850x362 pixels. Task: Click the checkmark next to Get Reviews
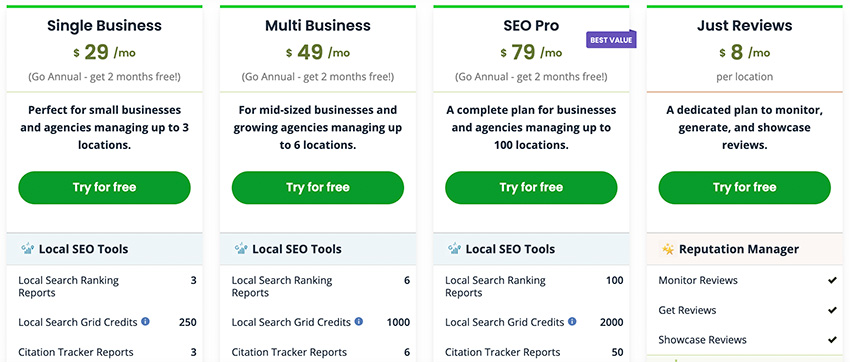point(832,310)
